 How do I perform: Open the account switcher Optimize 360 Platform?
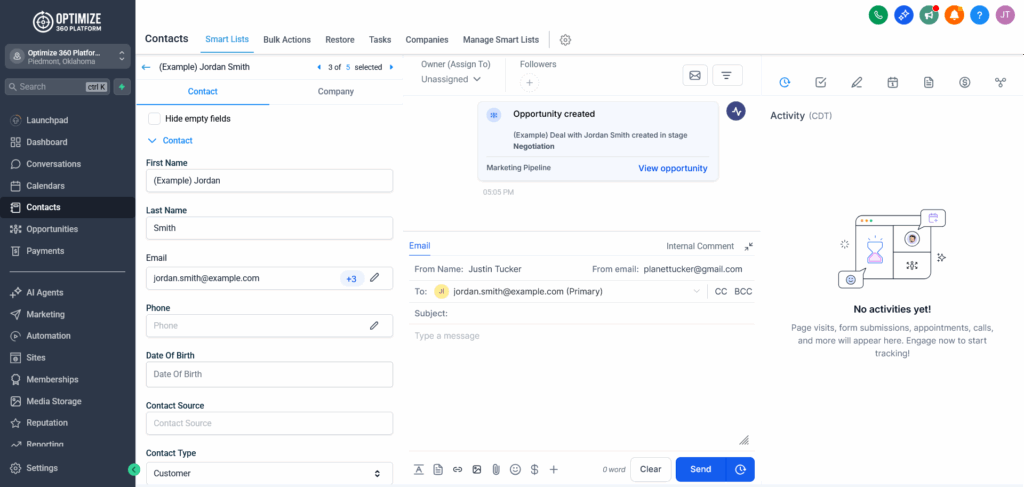pyautogui.click(x=67, y=57)
